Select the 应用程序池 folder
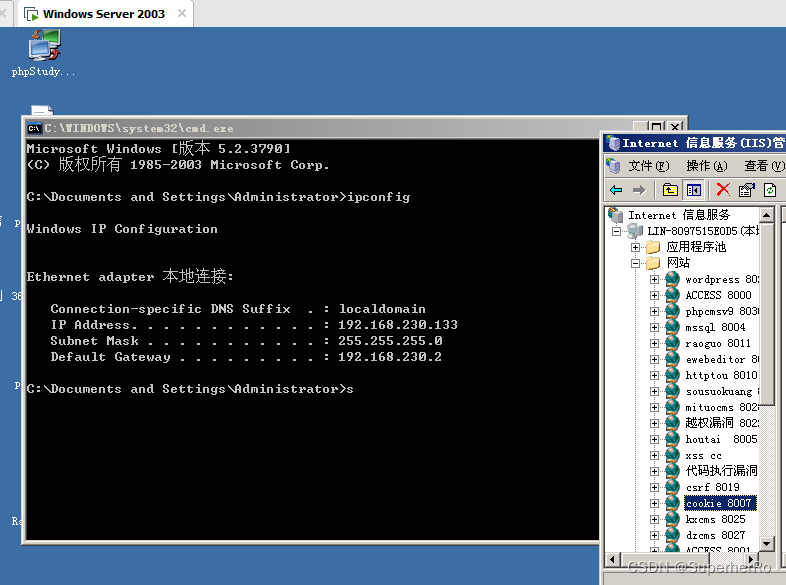 tap(696, 247)
